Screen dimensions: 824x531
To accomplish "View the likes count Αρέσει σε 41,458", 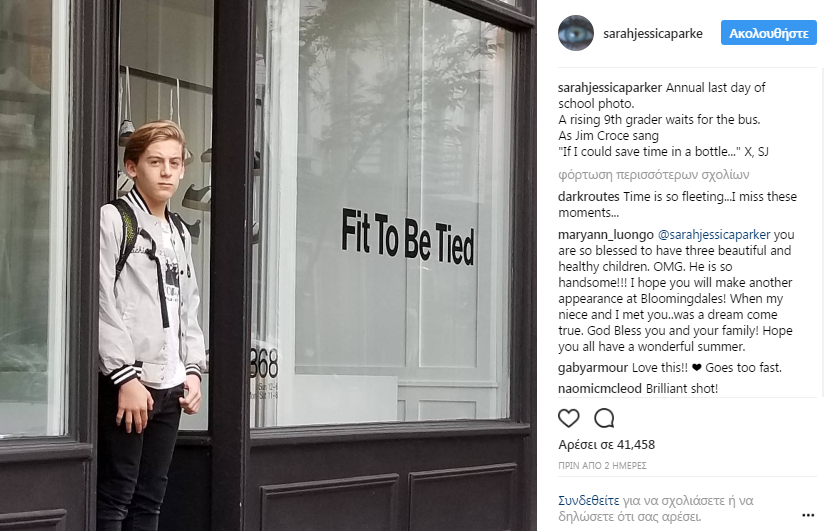I will click(606, 445).
